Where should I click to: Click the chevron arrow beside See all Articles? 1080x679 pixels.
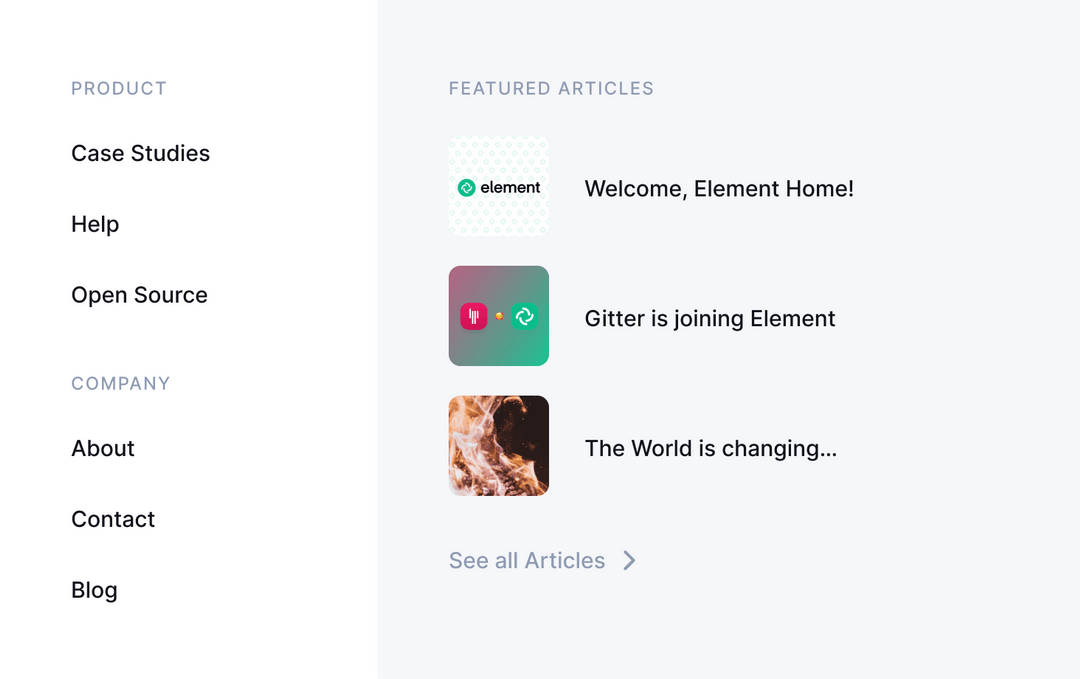coord(629,560)
